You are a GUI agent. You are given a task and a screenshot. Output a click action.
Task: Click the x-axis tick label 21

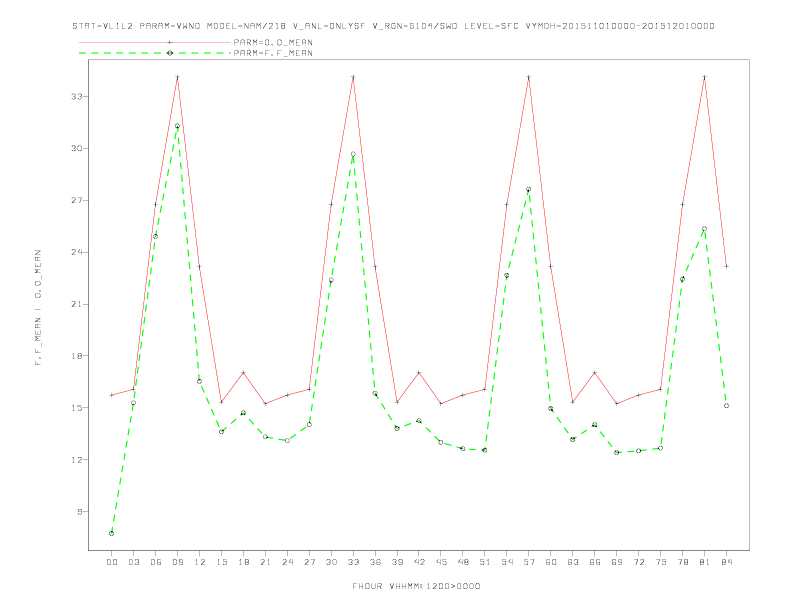tap(265, 562)
